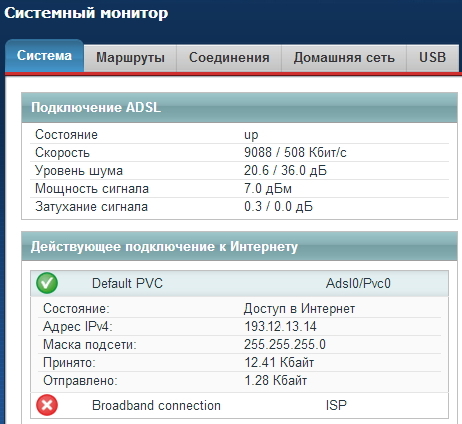Click the Состояние value up
The image size is (462, 424).
tap(251, 135)
